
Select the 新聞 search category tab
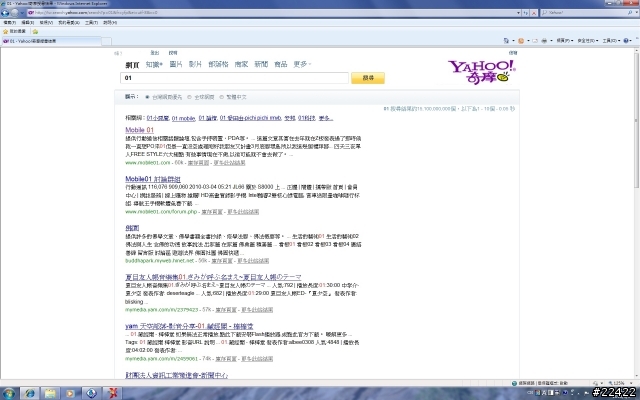coord(261,64)
